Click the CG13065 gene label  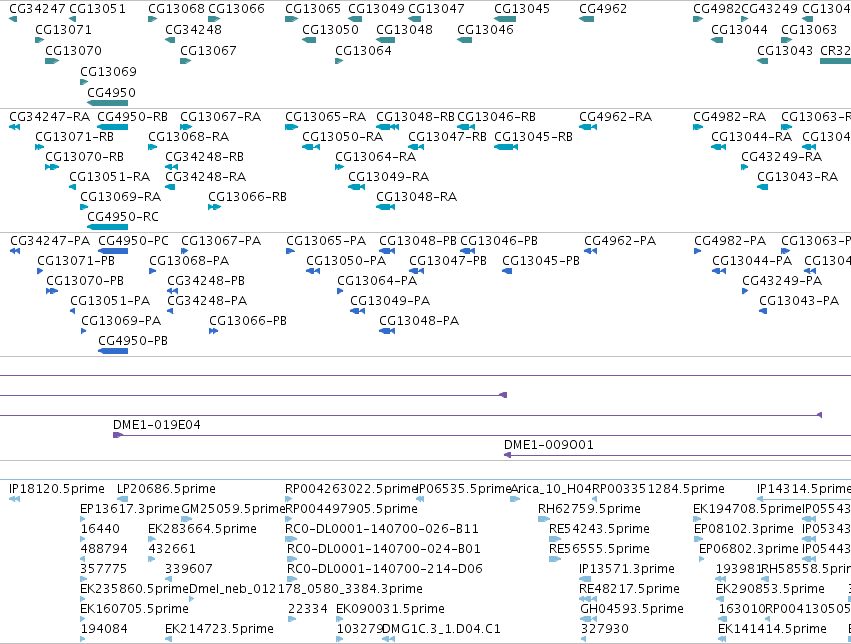[313, 9]
